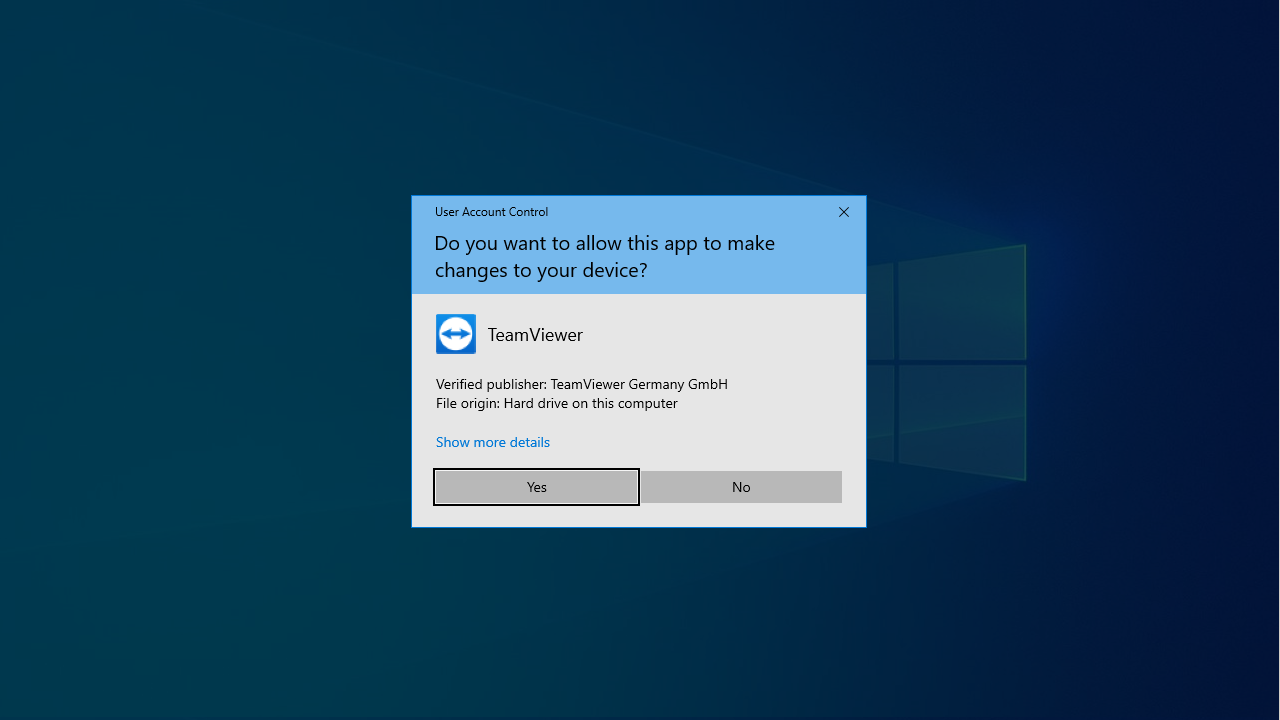The height and width of the screenshot is (720, 1280).
Task: Click the 'changes to your device?' heading line
Action: (x=540, y=270)
